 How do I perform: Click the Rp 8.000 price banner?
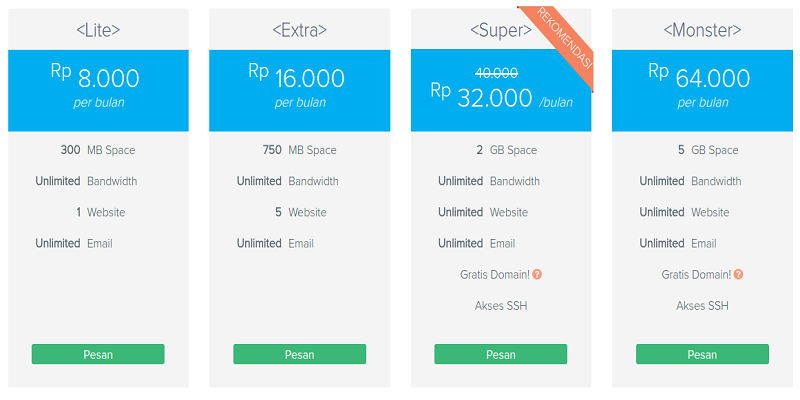[98, 86]
